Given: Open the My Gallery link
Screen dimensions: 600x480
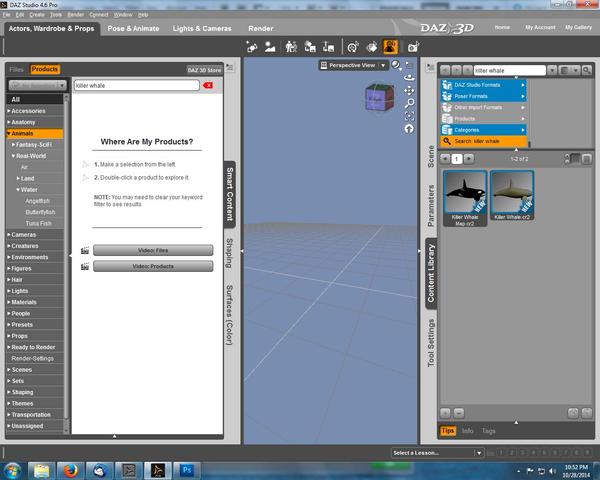Looking at the screenshot, I should (579, 28).
